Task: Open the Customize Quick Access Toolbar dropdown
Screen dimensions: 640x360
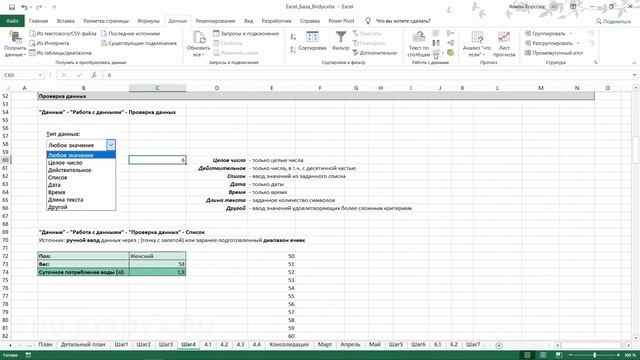Action: (54, 7)
